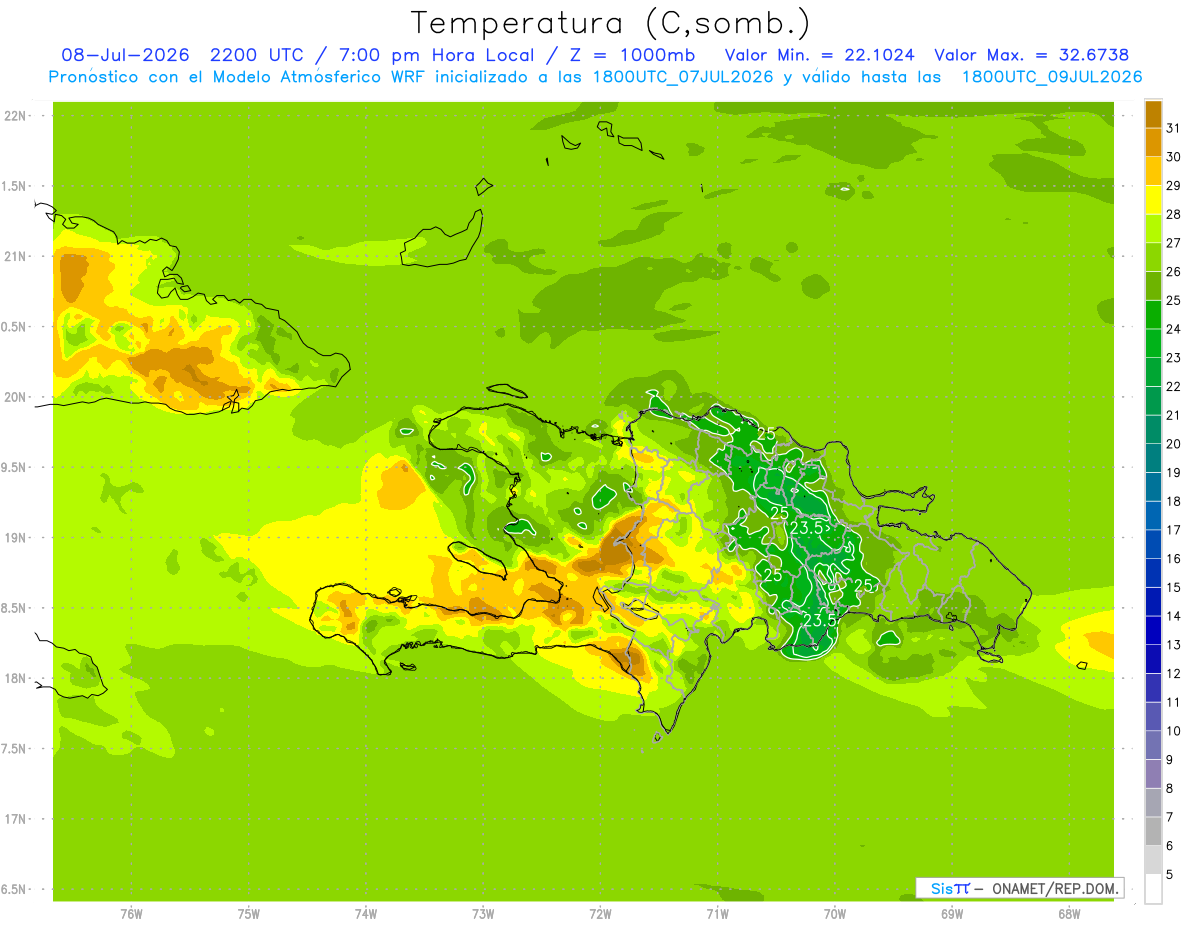Viewport: 1200px width, 927px height.
Task: Select the legend band above the 31 value
Action: pyautogui.click(x=1153, y=114)
